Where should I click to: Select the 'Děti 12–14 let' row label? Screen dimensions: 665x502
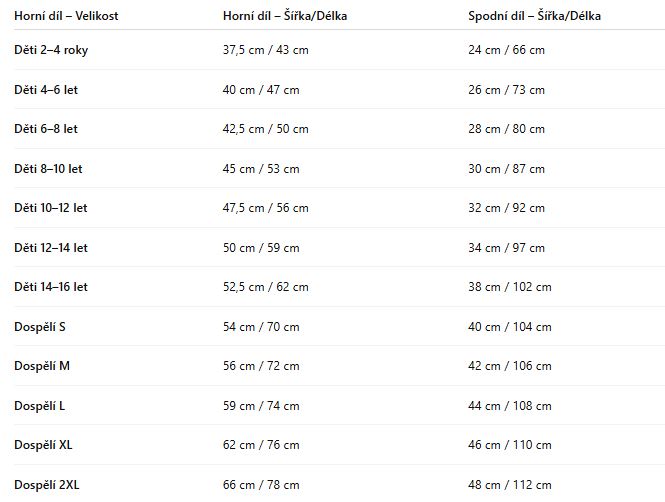pos(52,247)
